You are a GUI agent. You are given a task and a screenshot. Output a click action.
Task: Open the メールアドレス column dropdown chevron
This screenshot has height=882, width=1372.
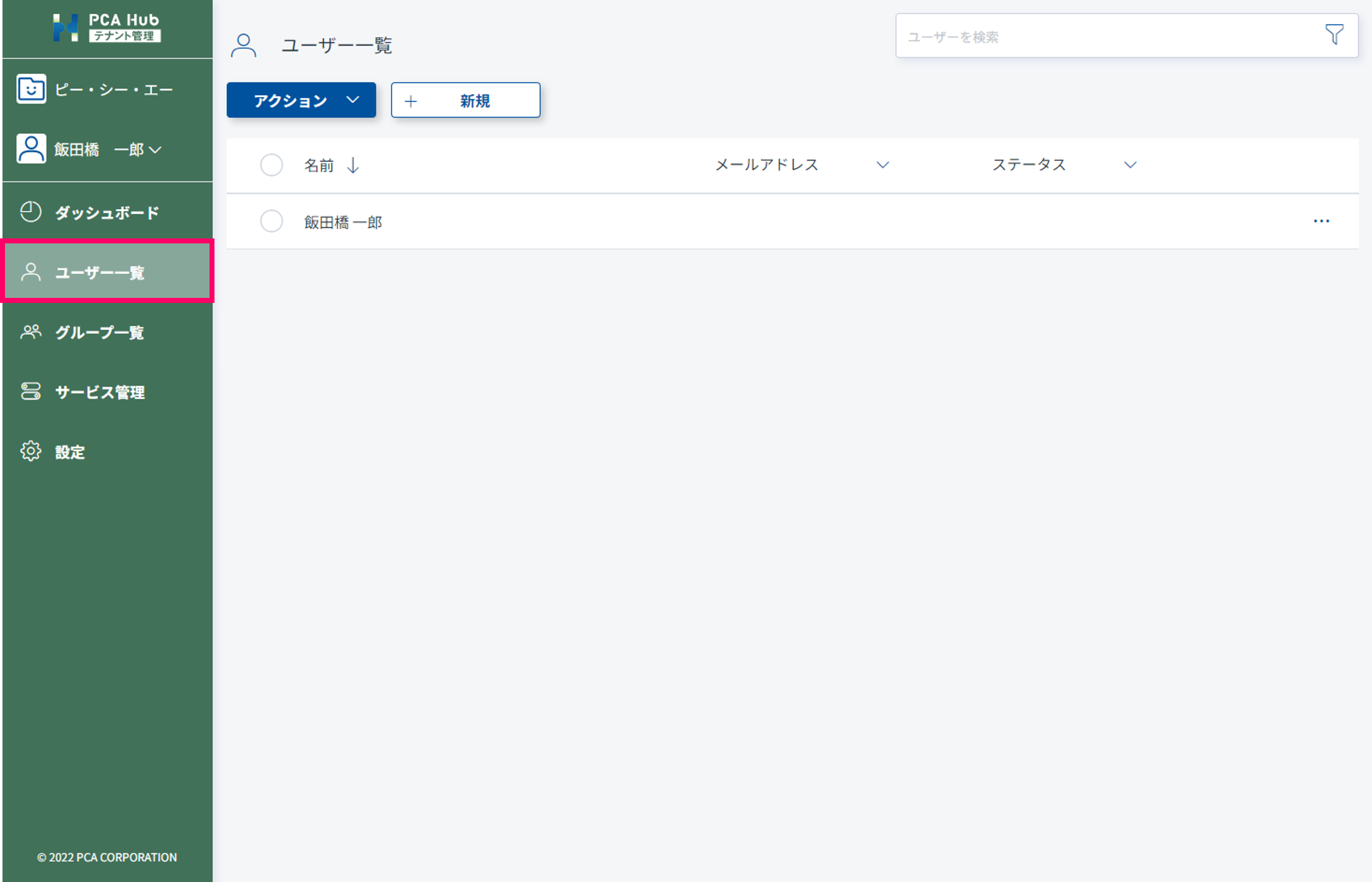[882, 165]
